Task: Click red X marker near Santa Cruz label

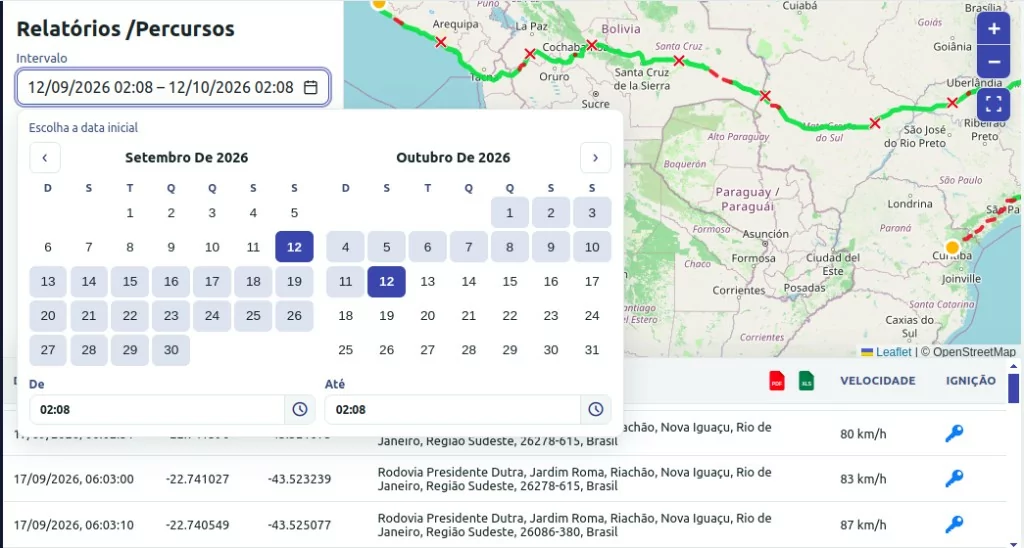Action: pyautogui.click(x=679, y=61)
